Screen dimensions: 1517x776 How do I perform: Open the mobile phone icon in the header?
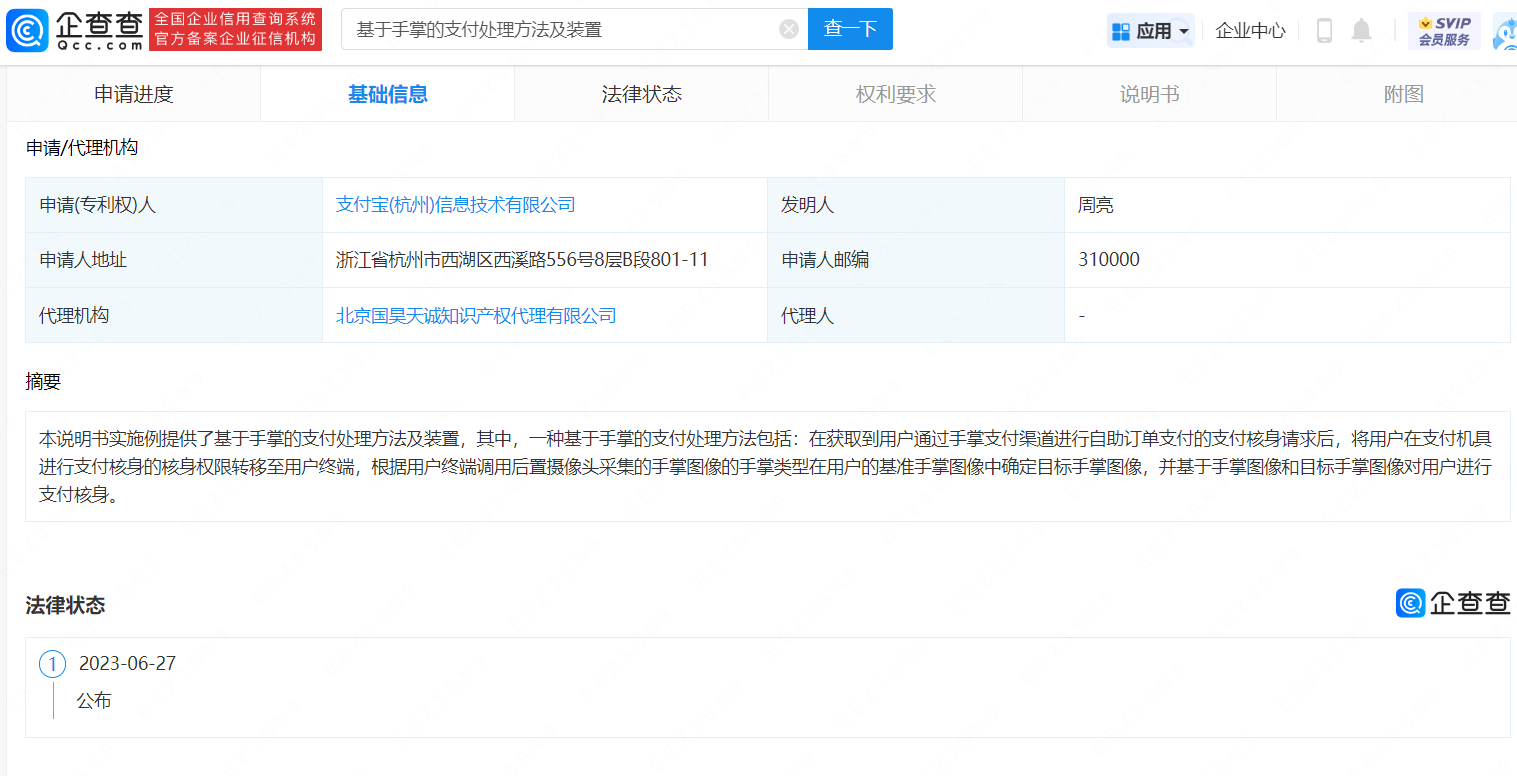pyautogui.click(x=1324, y=31)
